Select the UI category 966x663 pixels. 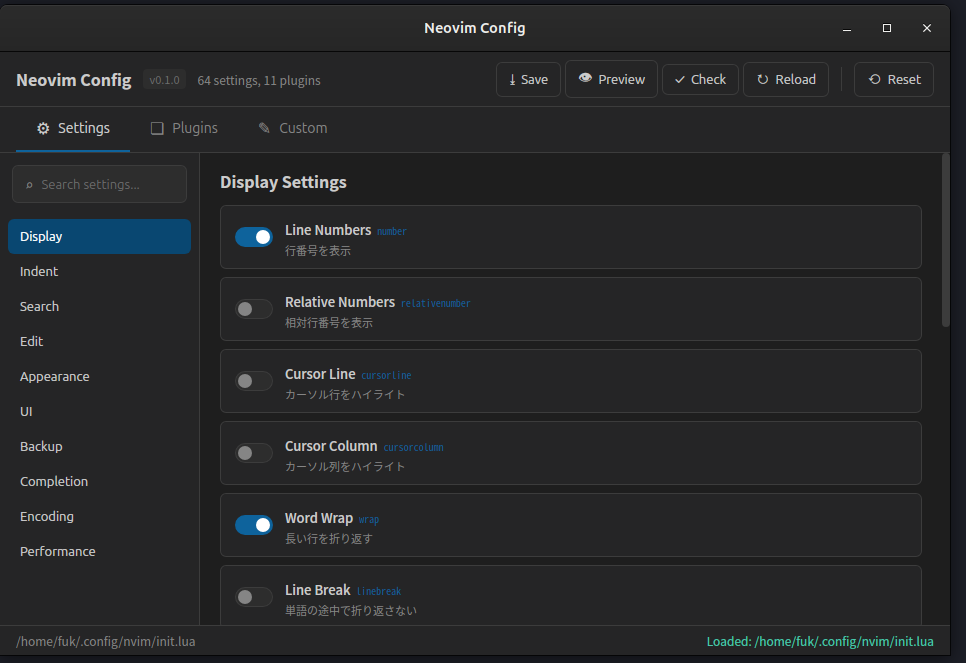click(x=99, y=412)
